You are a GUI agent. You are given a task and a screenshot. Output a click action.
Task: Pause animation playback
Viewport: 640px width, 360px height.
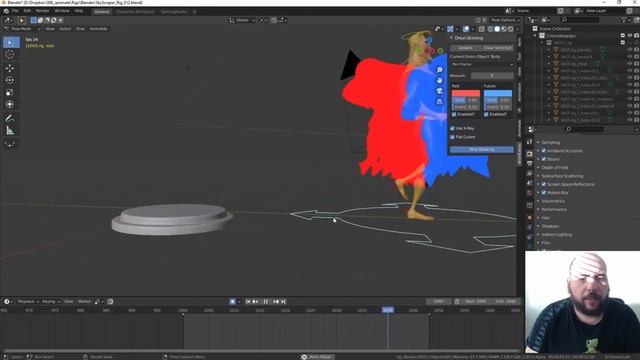pyautogui.click(x=266, y=302)
